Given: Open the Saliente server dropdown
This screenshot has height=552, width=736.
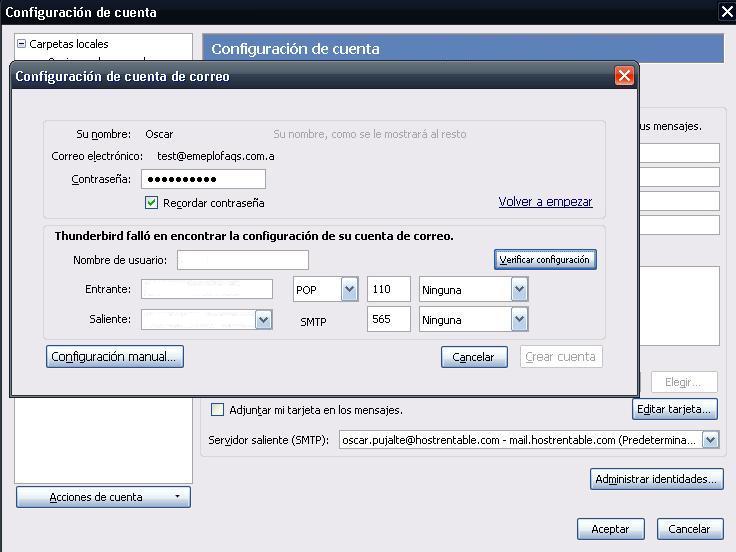Looking at the screenshot, I should (x=263, y=320).
